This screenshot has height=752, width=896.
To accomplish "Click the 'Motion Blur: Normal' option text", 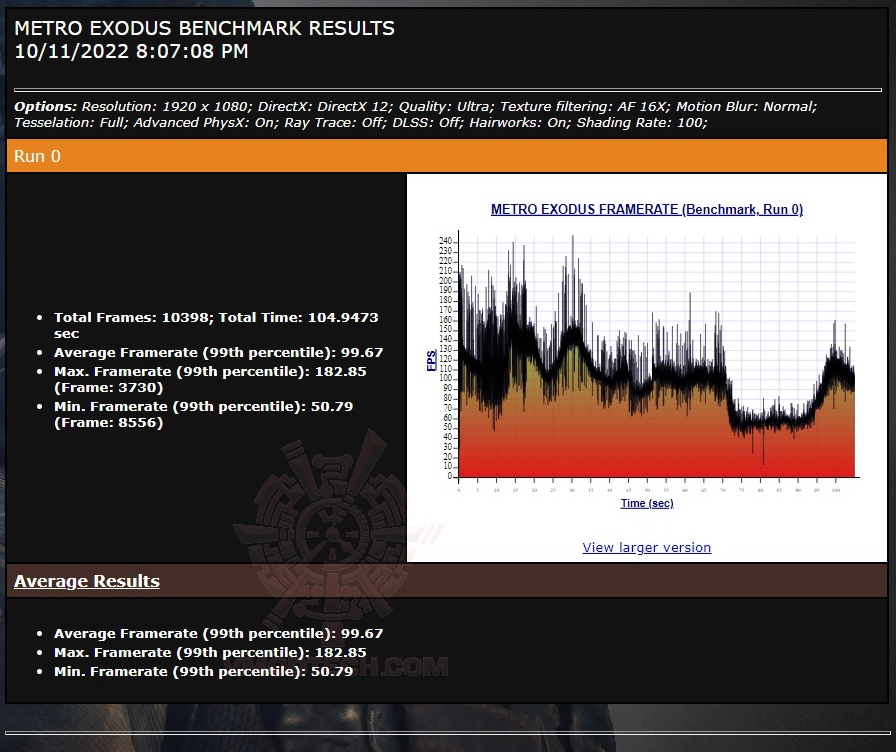I will click(x=745, y=106).
